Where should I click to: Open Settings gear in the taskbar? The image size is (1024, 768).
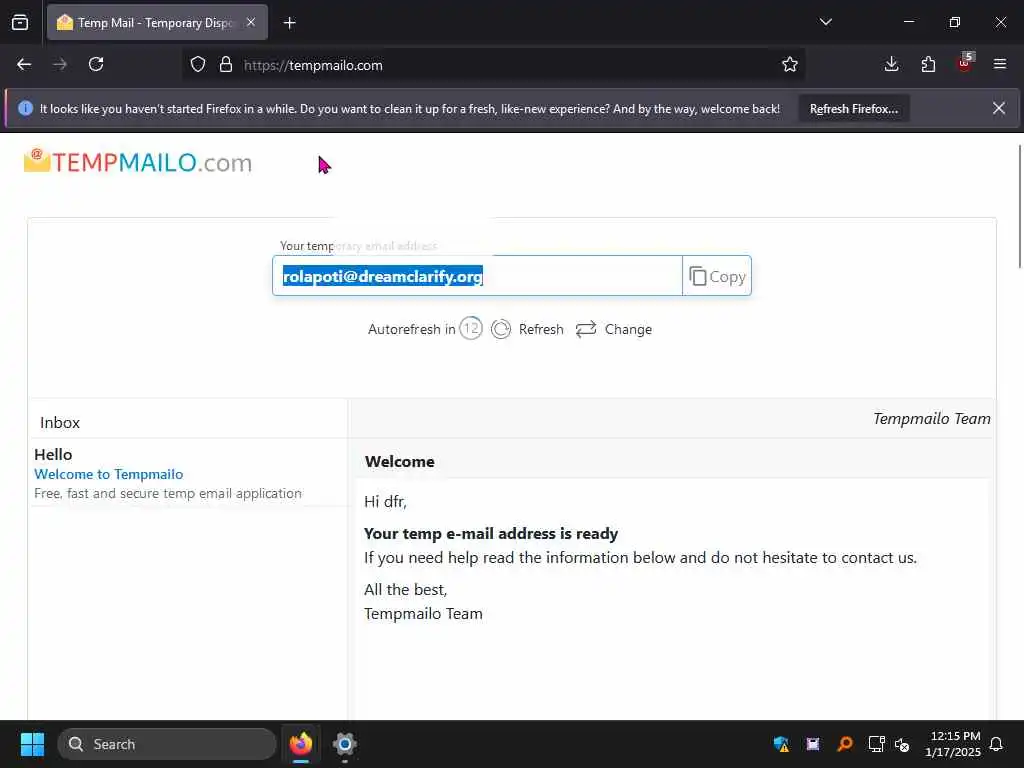(x=344, y=744)
